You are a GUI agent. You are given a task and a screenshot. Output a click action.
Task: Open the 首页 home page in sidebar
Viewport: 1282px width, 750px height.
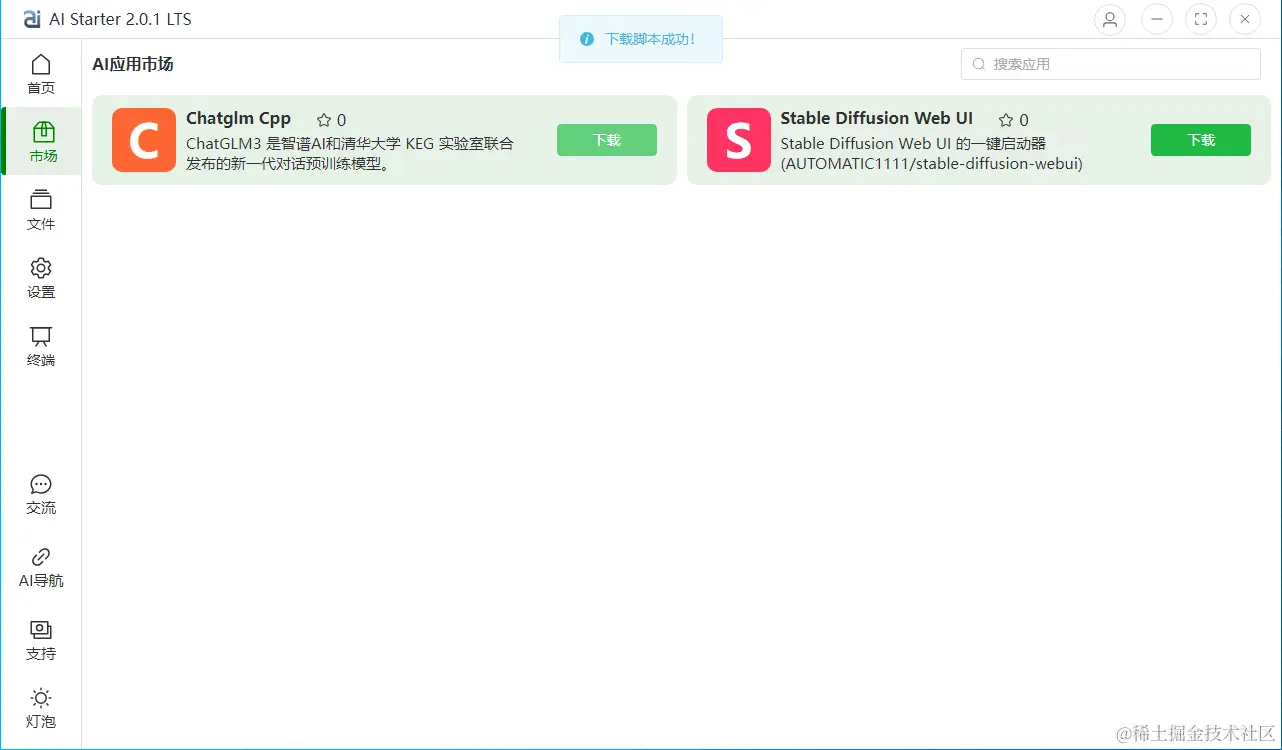tap(41, 74)
